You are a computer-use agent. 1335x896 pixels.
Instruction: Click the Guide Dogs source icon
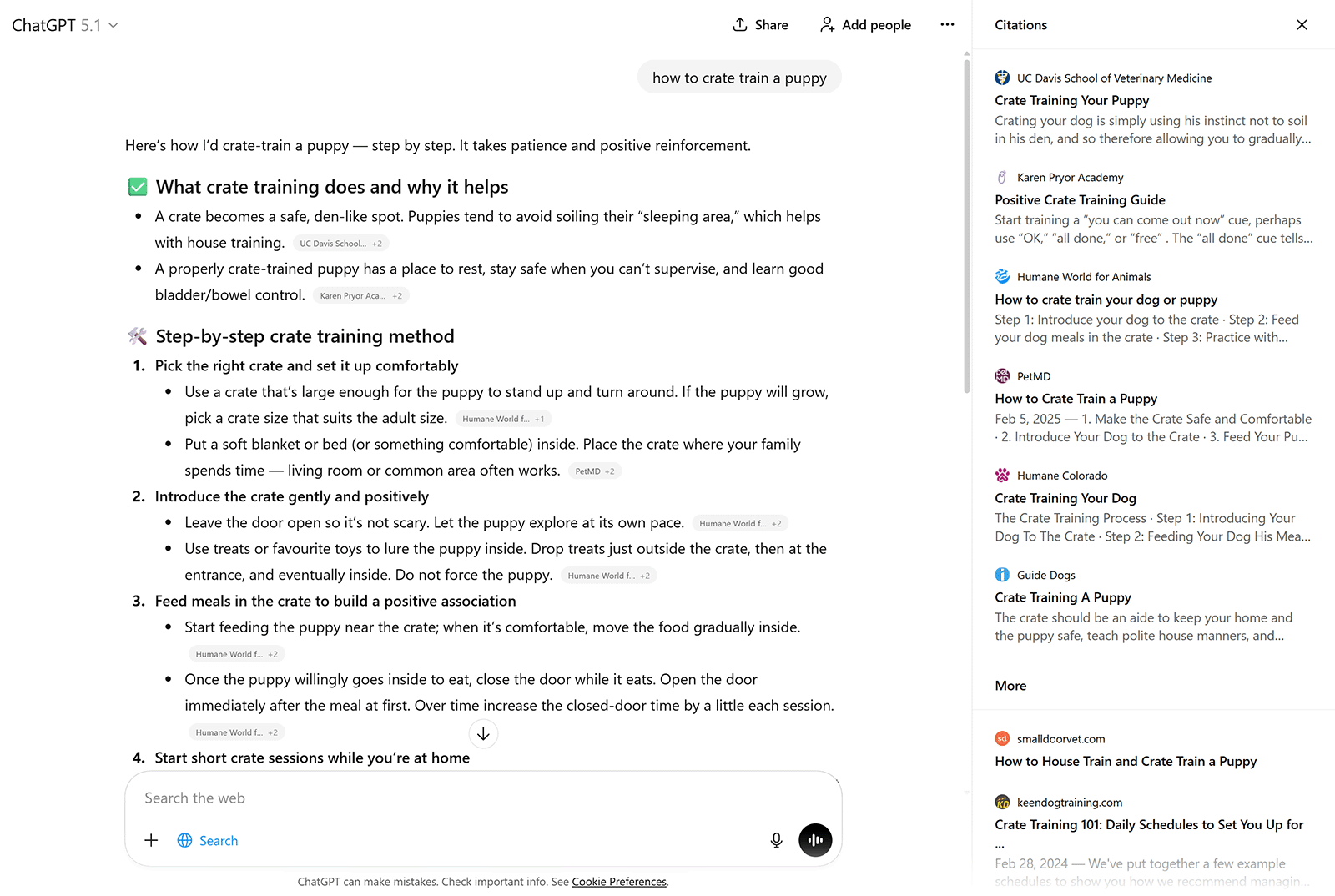pos(1001,574)
